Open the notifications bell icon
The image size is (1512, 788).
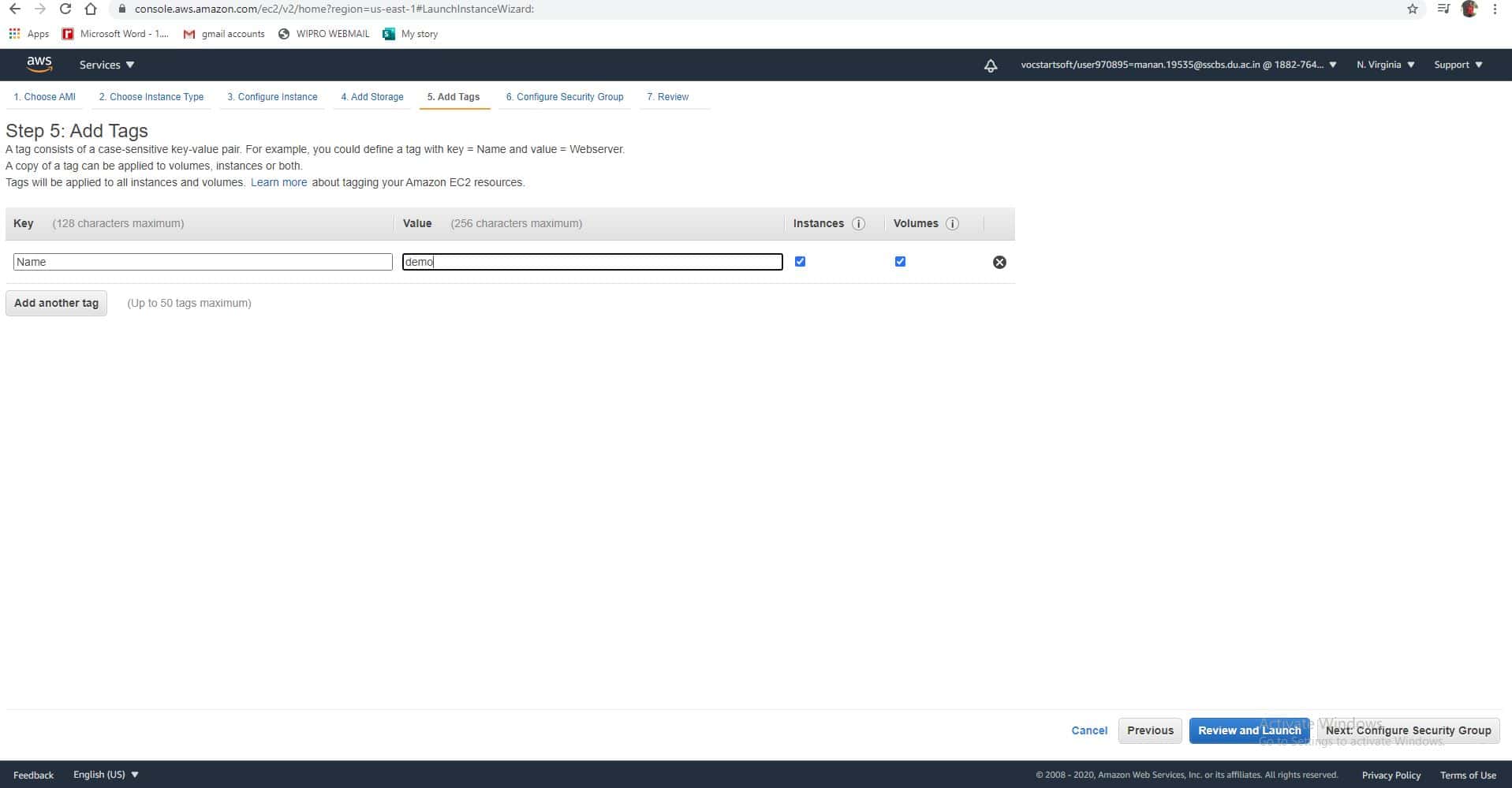991,65
